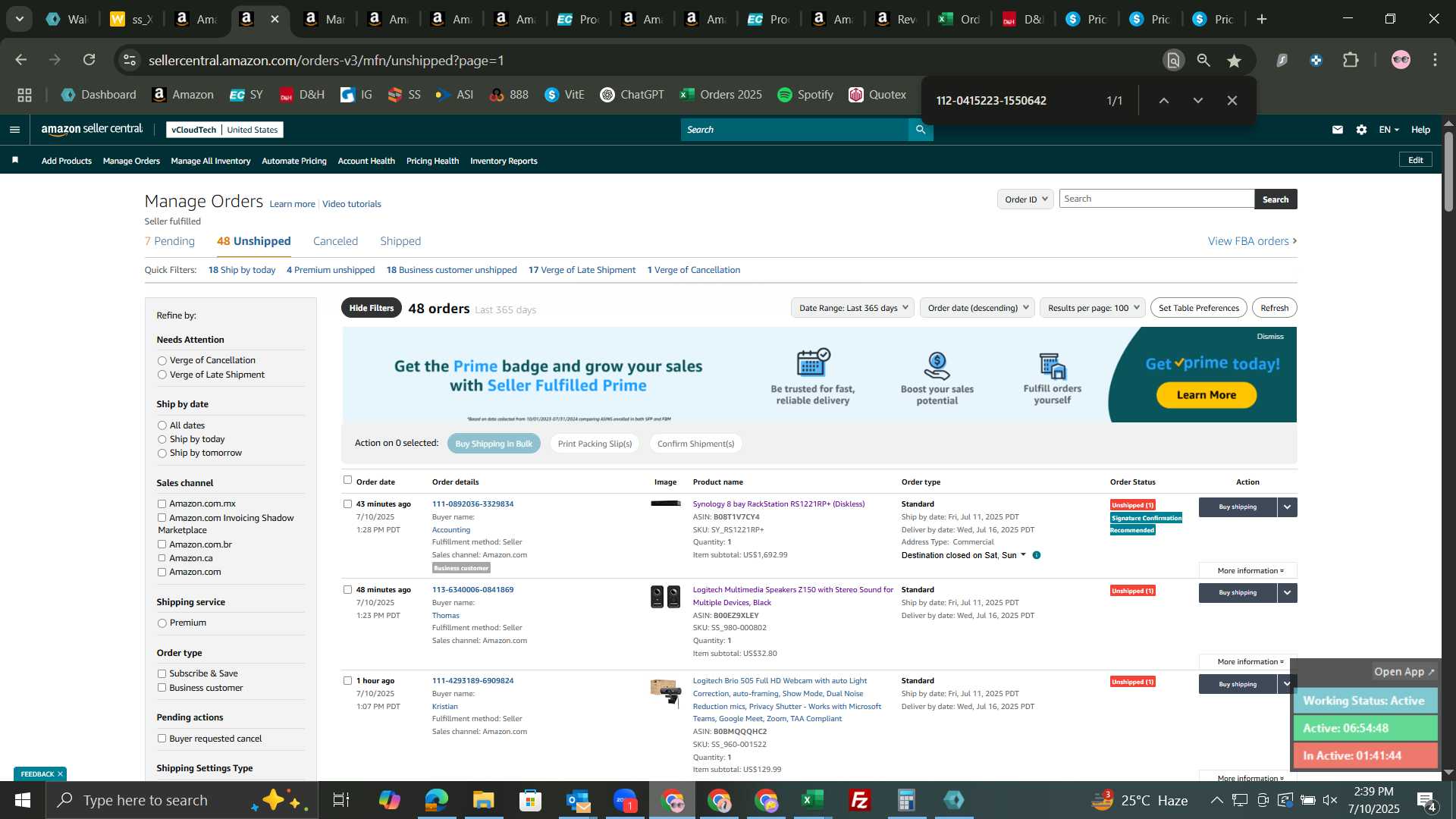This screenshot has width=1456, height=819.
Task: Open the Order ID search type dropdown
Action: pyautogui.click(x=1025, y=199)
